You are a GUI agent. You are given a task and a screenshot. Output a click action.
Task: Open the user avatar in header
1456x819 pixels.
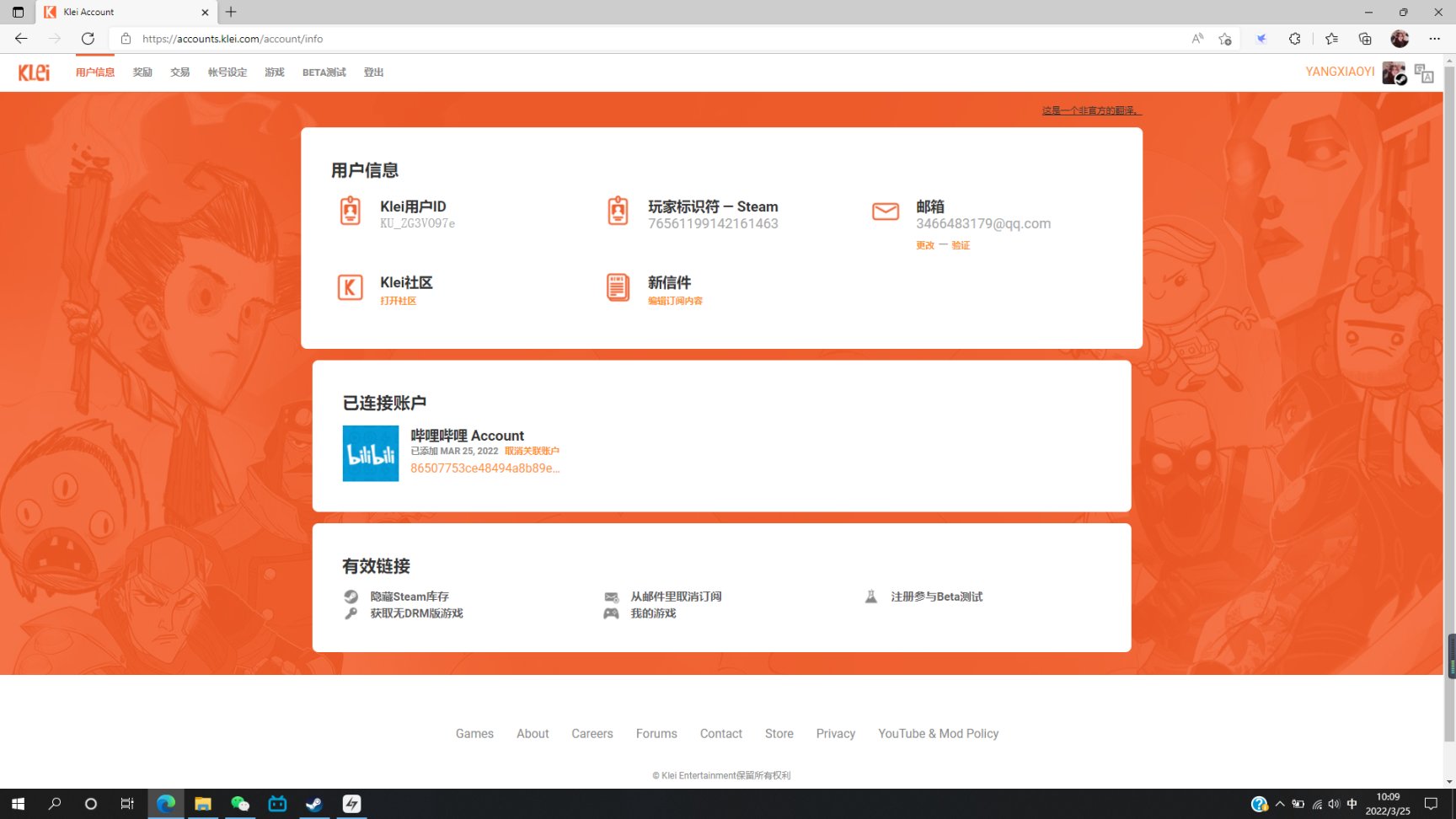(1394, 72)
